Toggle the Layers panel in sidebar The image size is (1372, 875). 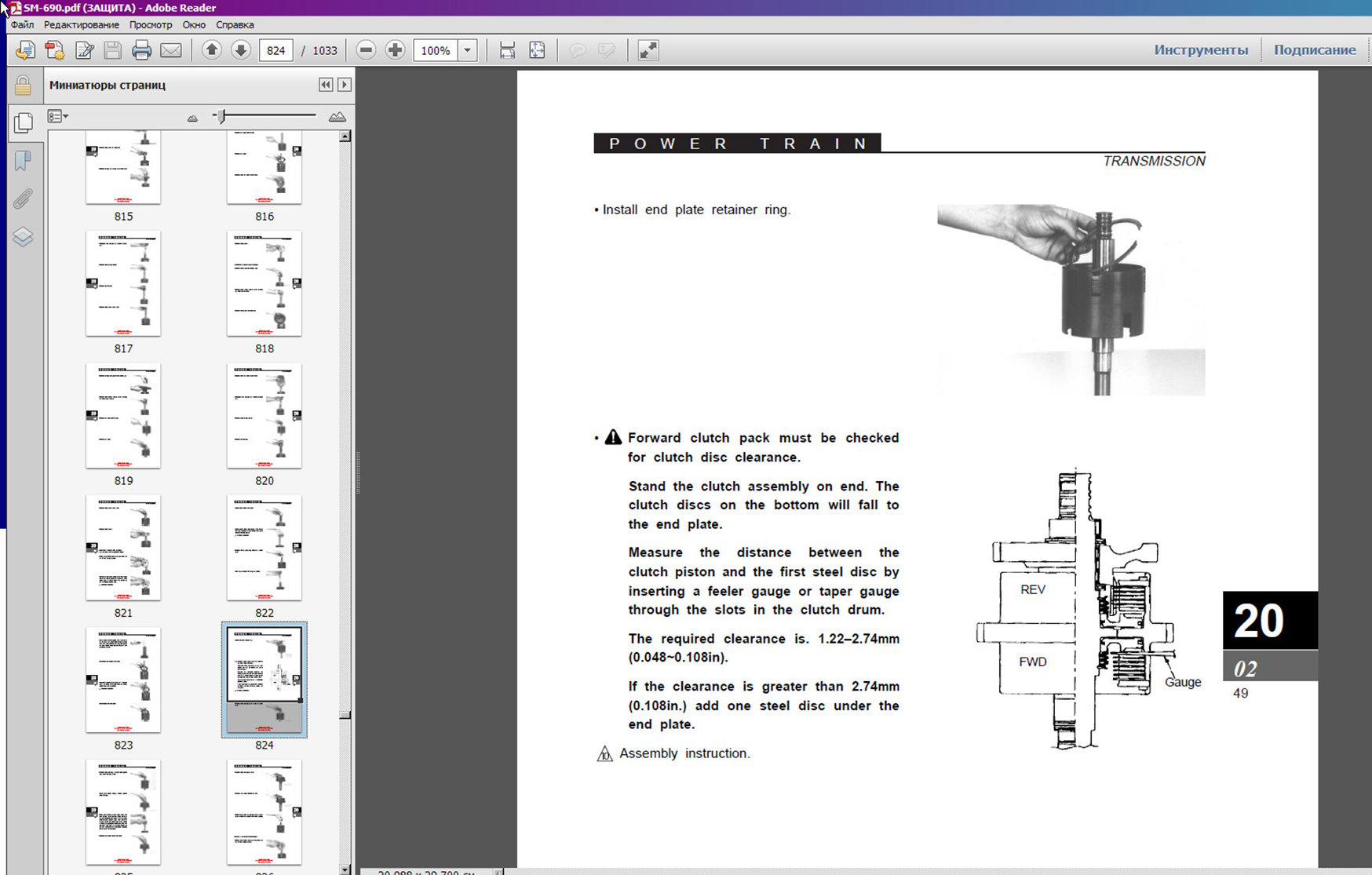pos(23,237)
